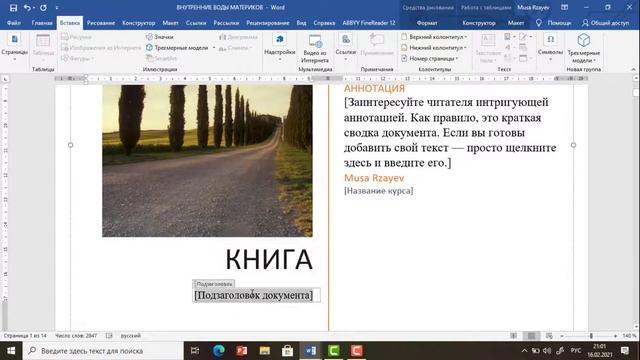Expand arrow beside Трехмерные модели in Иллюстрации
The height and width of the screenshot is (360, 640).
click(214, 48)
